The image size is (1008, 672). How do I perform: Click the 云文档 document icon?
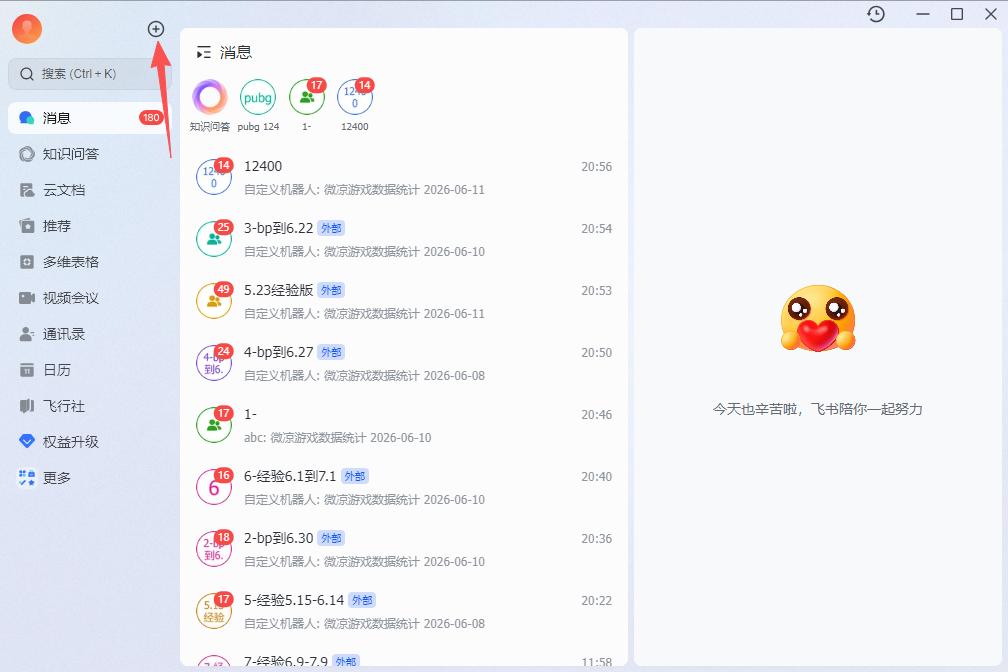(26, 190)
